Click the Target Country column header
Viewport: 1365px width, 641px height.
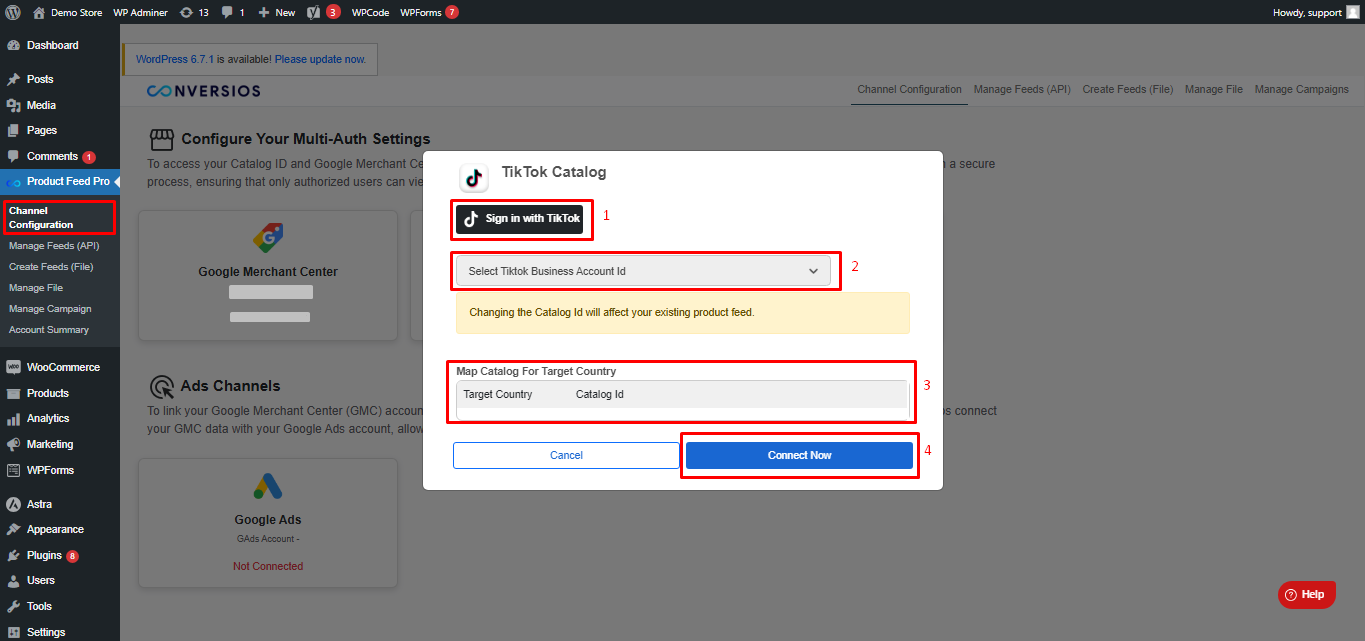click(x=498, y=394)
